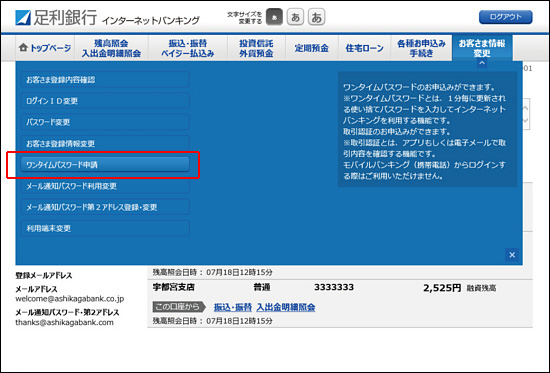Click the 宇都宮支店 branch name
The height and width of the screenshot is (373, 550).
173,287
